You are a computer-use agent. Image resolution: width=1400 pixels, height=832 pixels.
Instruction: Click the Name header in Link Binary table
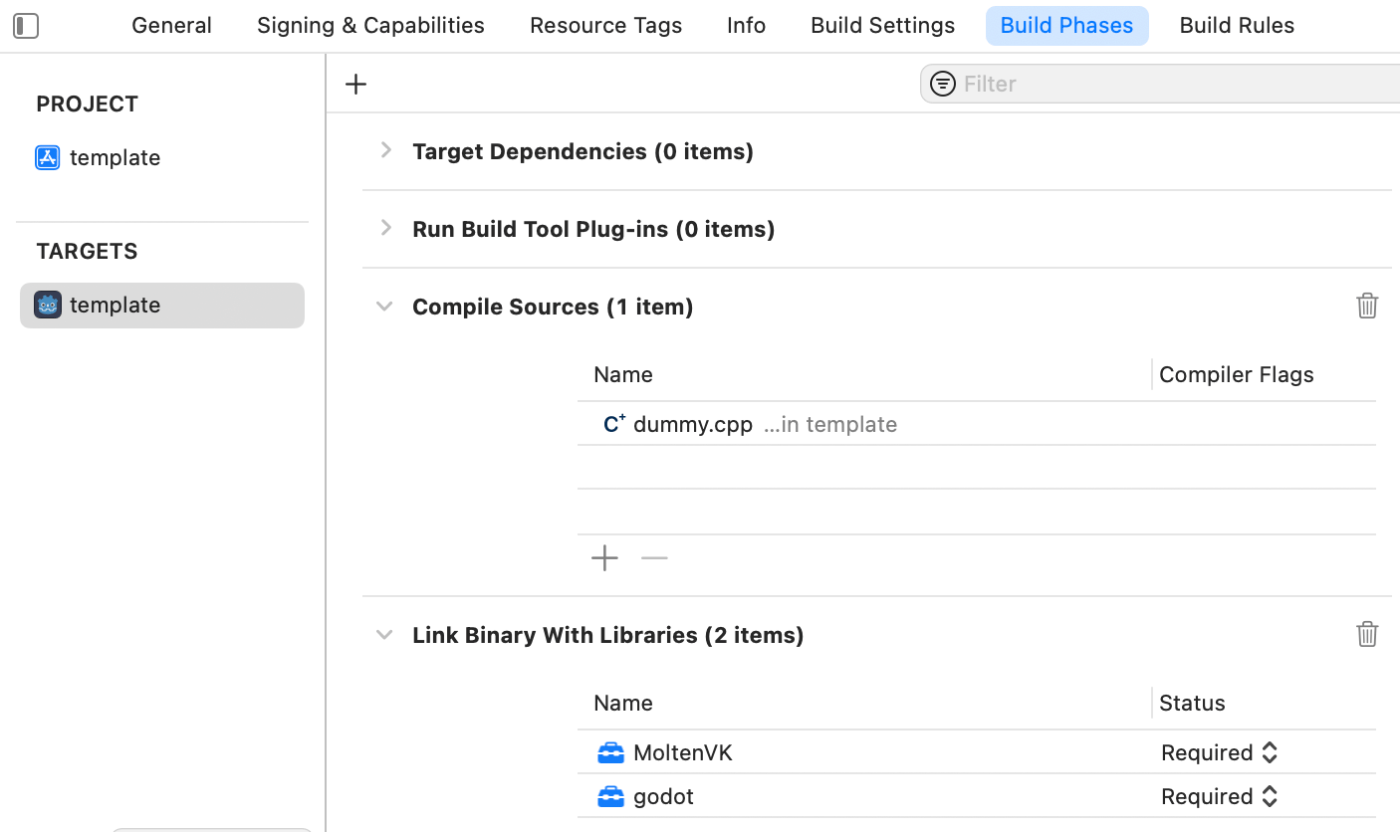pos(623,702)
